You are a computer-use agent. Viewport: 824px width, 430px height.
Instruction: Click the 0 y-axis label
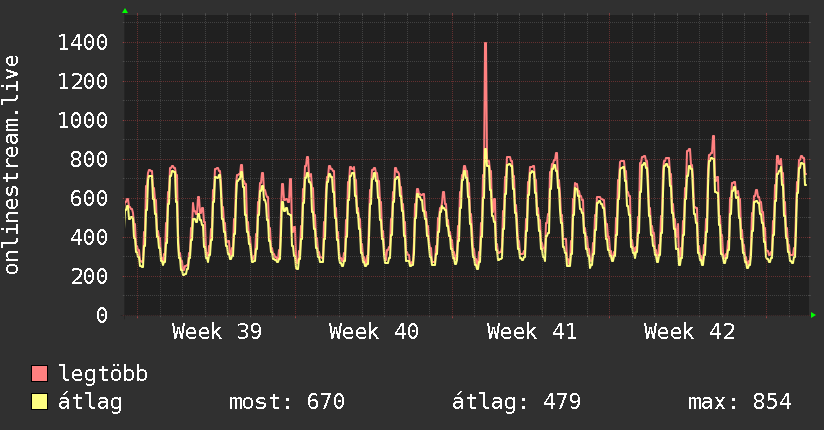pos(102,315)
